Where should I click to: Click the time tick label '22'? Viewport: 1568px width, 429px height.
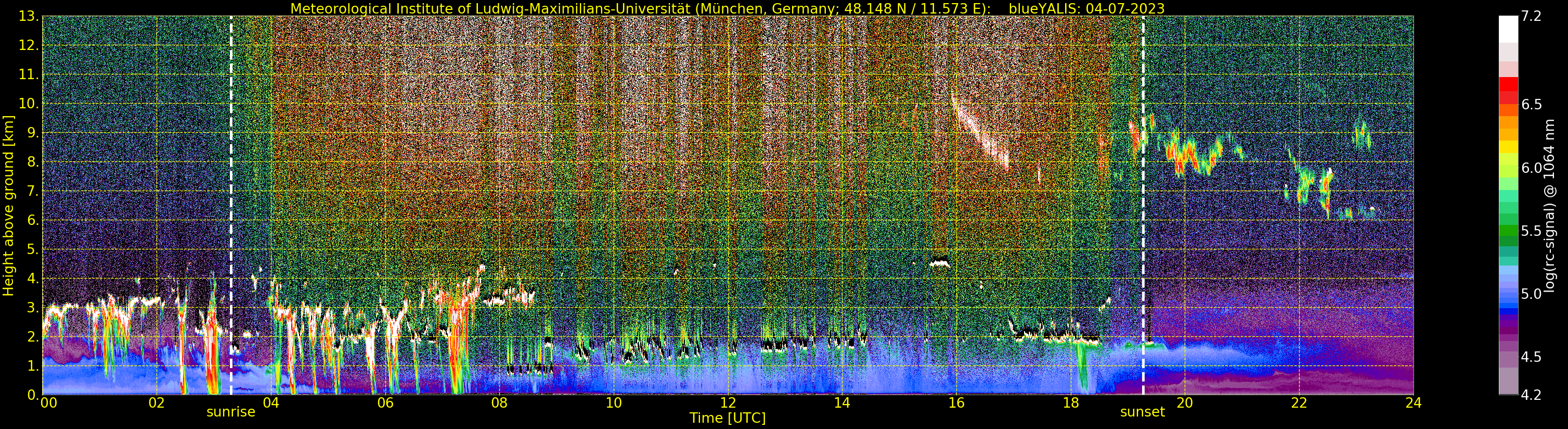pos(1299,403)
